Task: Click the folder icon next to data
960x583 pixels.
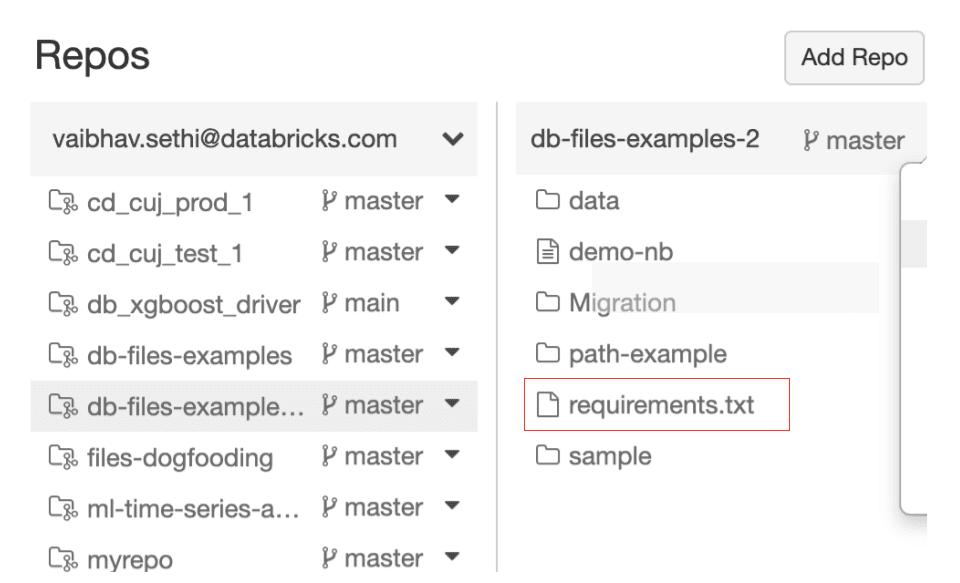Action: (x=547, y=201)
